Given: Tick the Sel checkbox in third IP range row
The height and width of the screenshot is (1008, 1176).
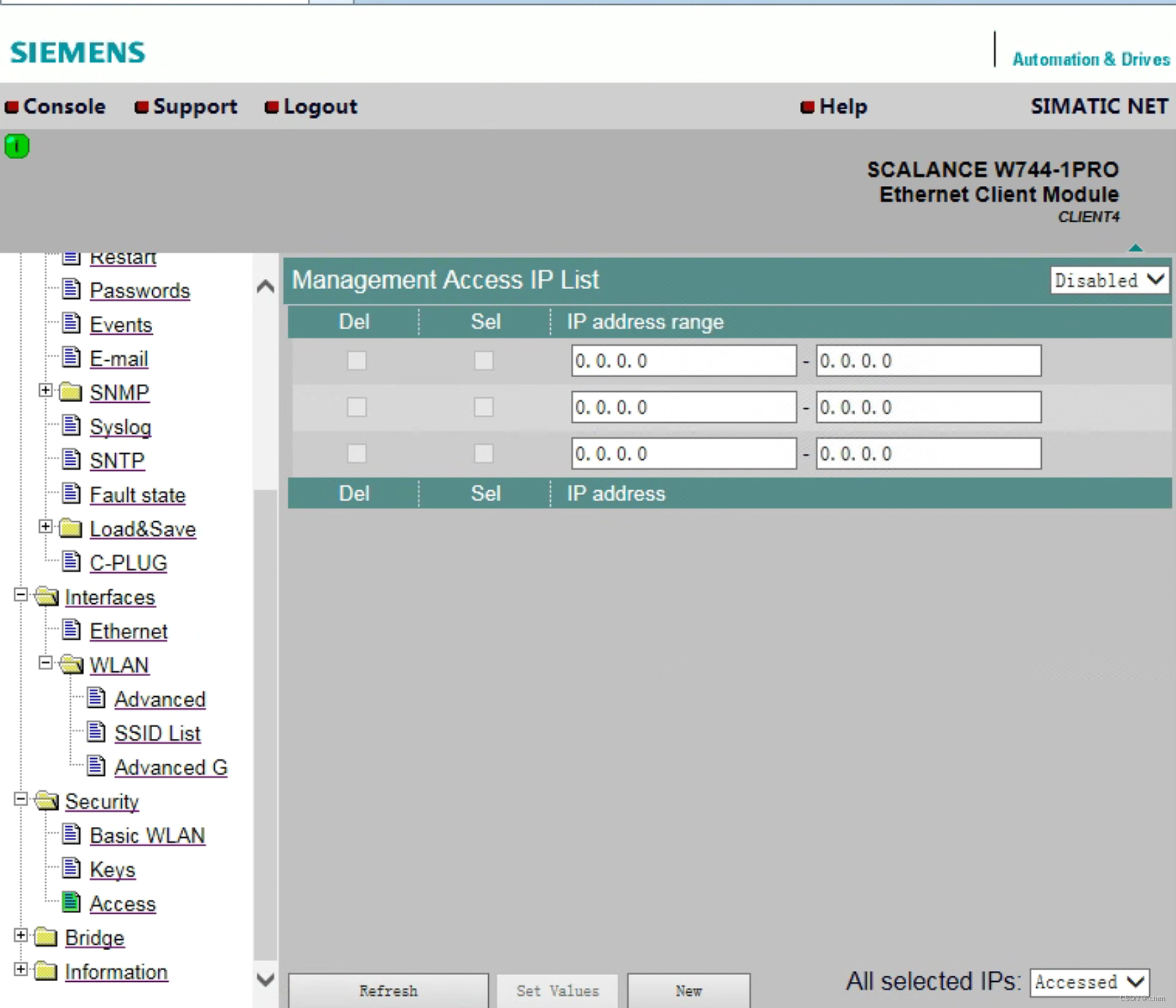Looking at the screenshot, I should (484, 454).
